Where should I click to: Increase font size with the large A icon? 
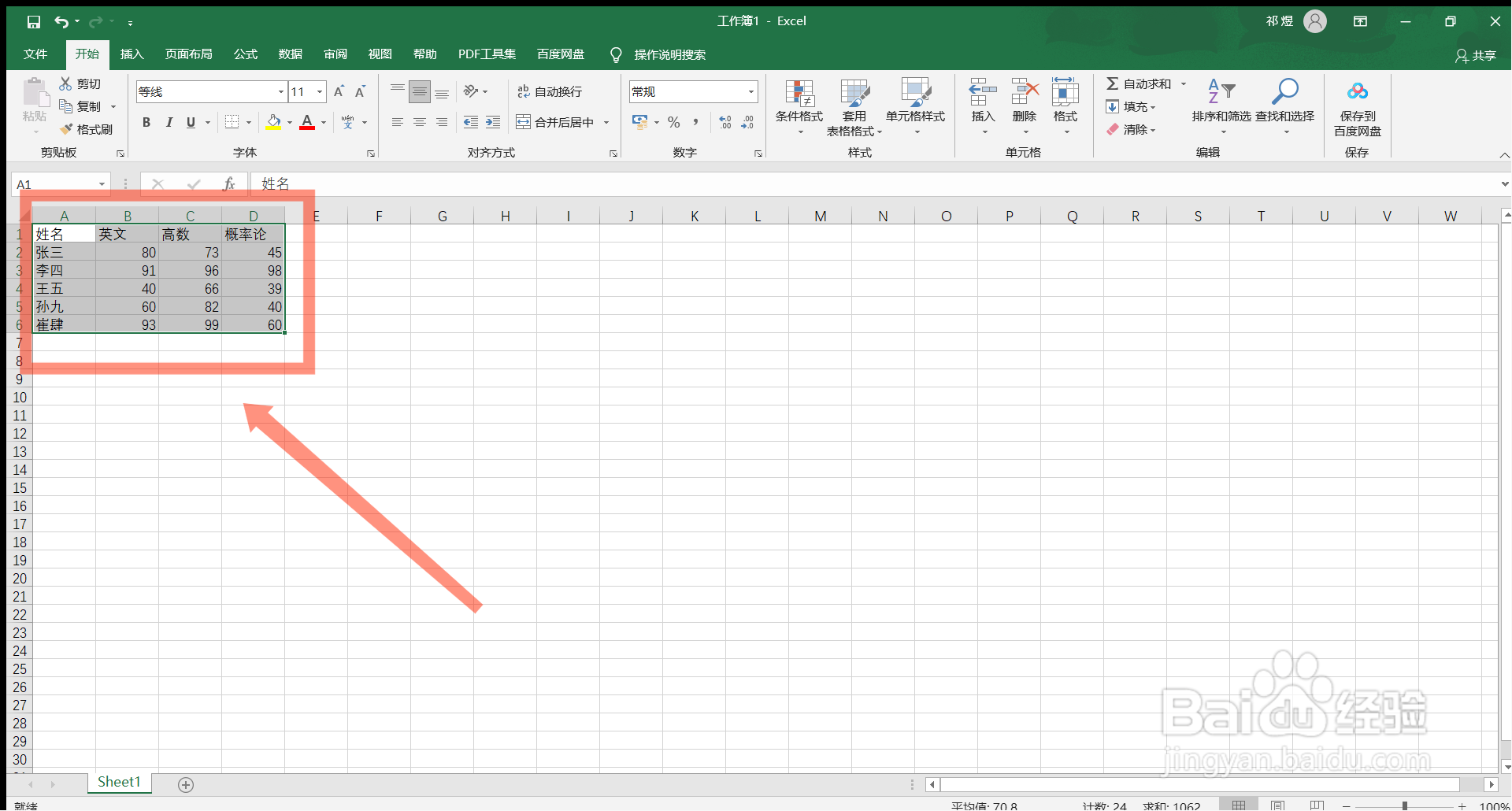339,91
